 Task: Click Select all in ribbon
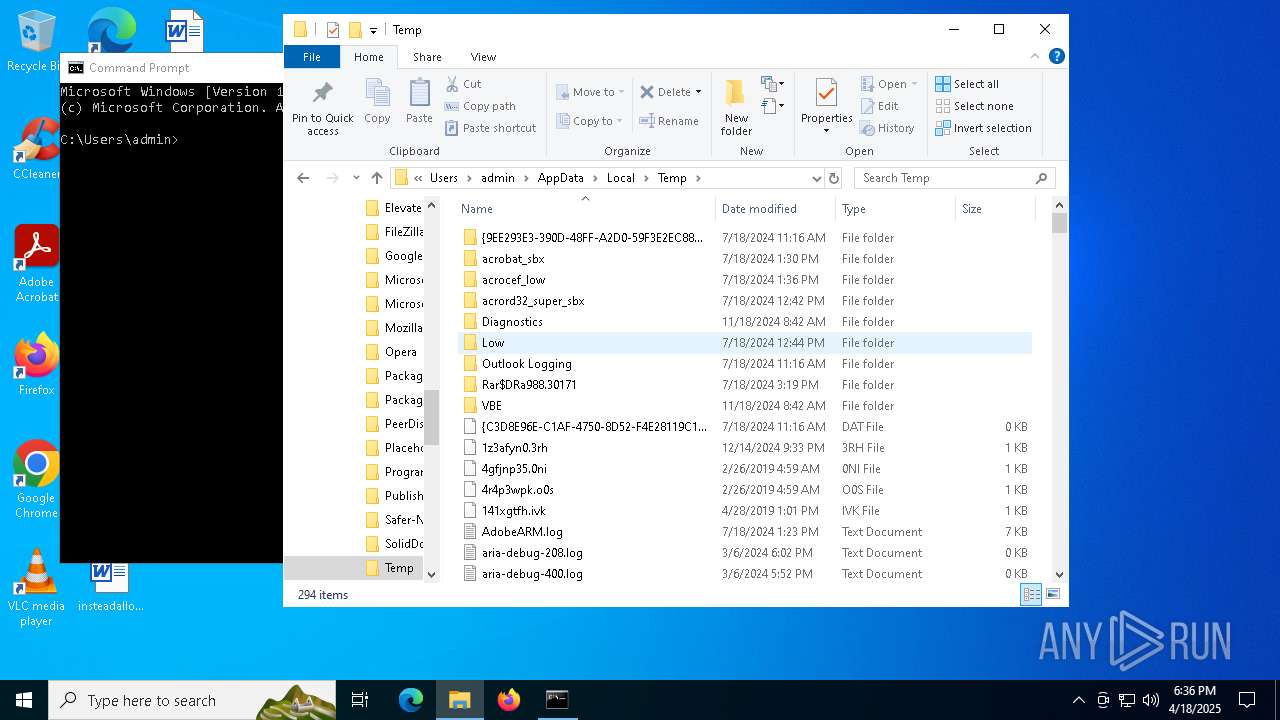(967, 84)
